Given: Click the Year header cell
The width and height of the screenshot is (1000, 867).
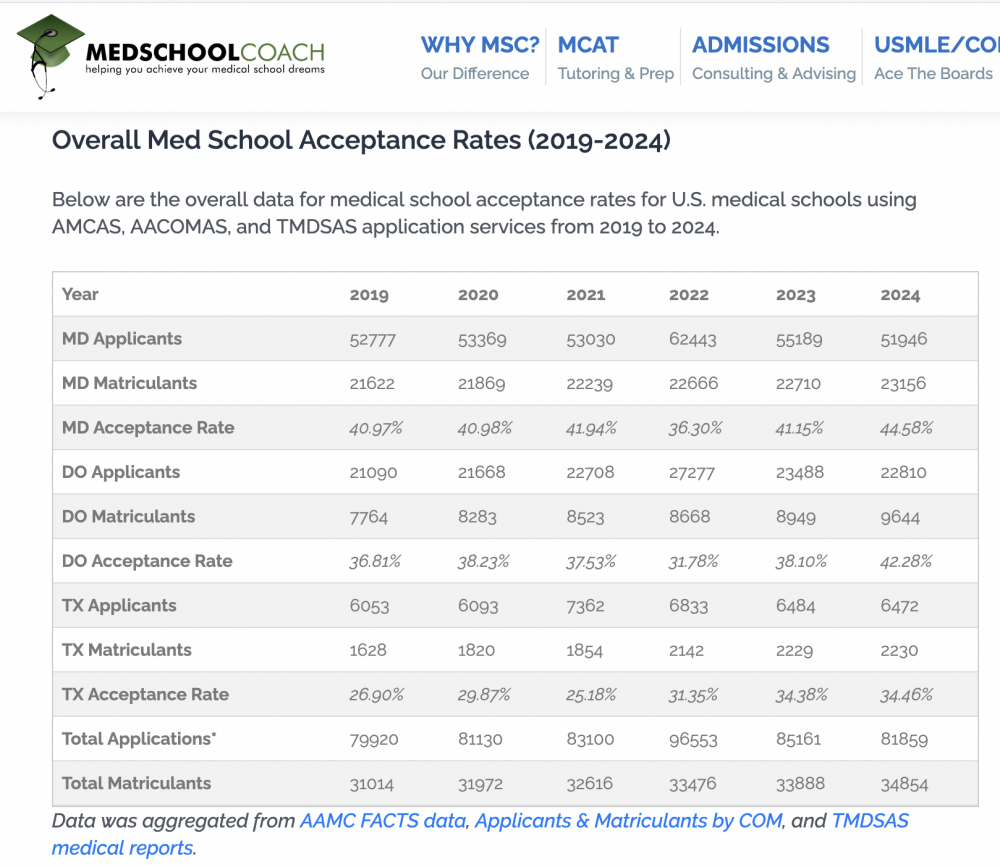Looking at the screenshot, I should click(x=80, y=294).
